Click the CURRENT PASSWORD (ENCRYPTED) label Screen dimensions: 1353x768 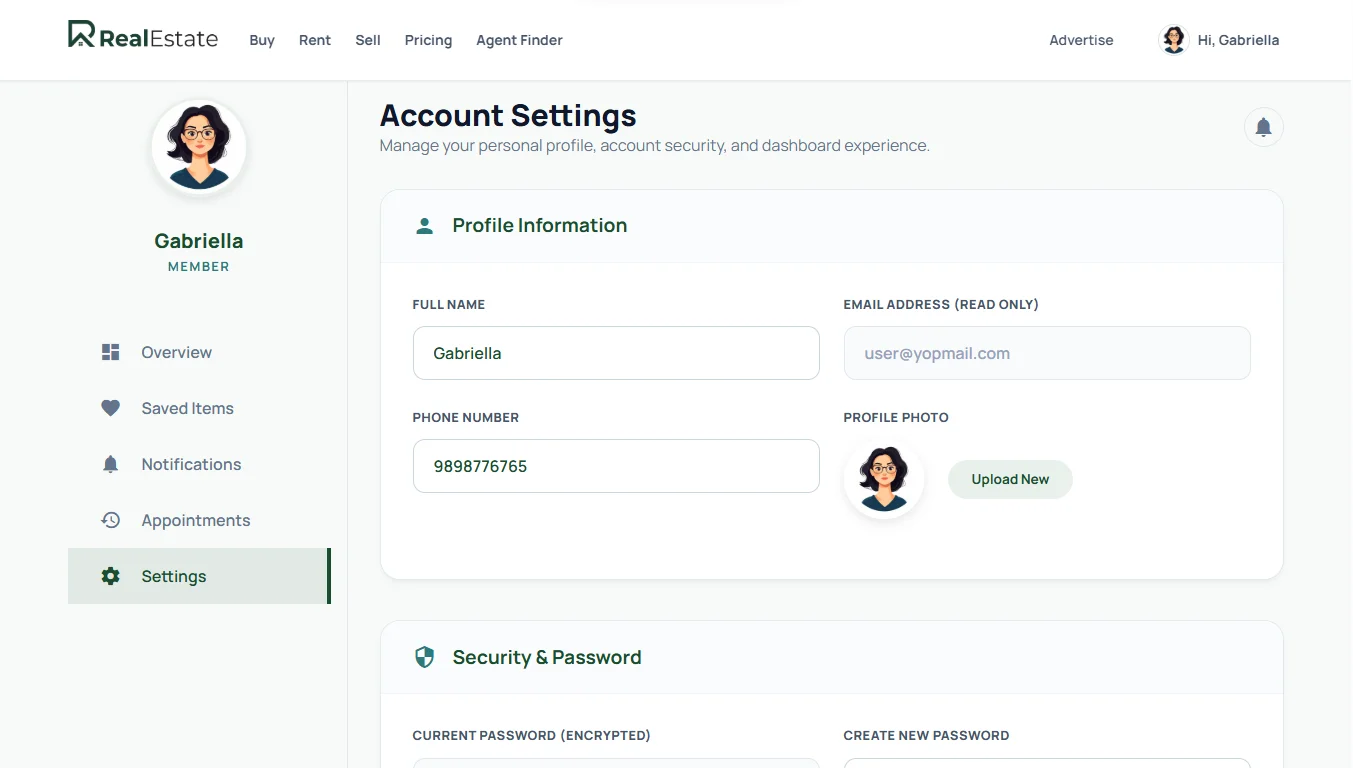pyautogui.click(x=532, y=736)
